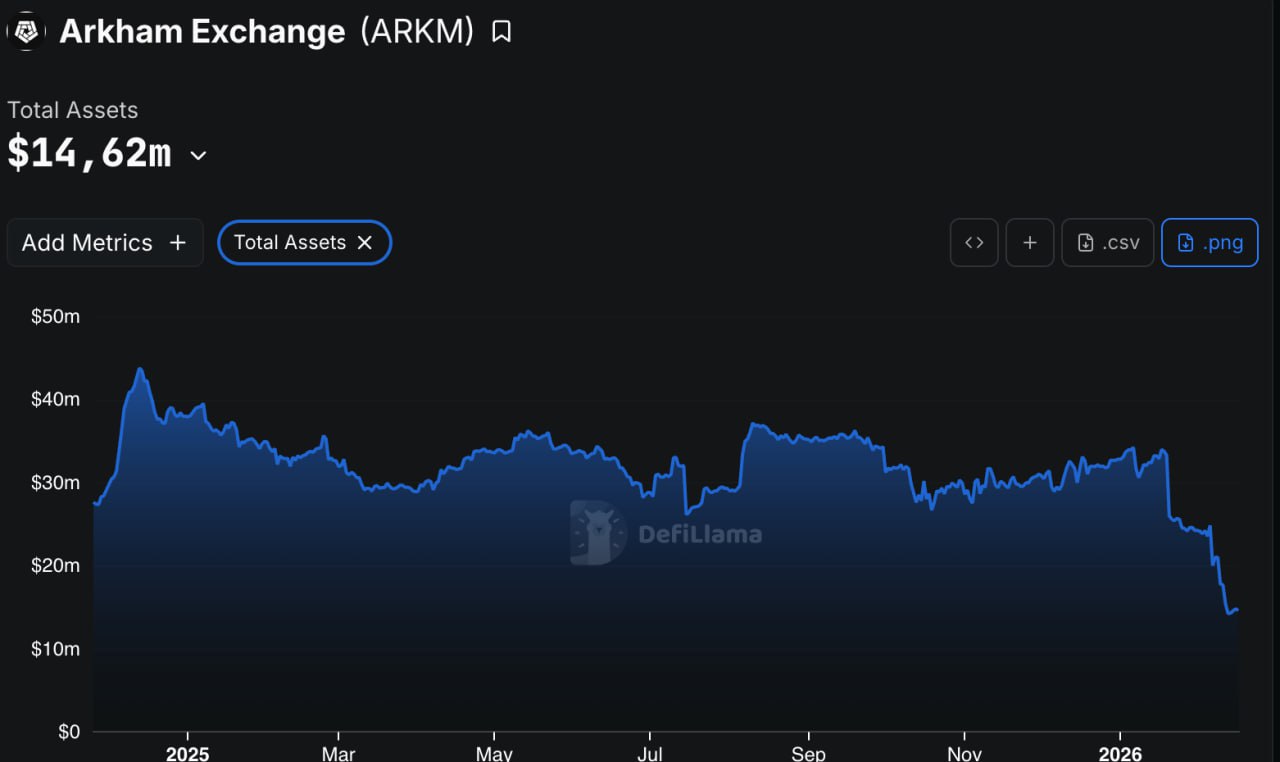Expand the chevron beside $14,62m
Screen dimensions: 1280x762
click(198, 155)
